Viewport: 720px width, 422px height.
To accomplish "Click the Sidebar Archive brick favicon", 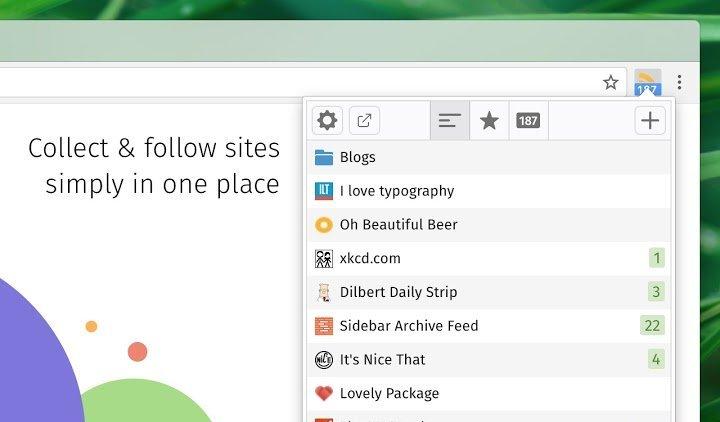I will 324,326.
